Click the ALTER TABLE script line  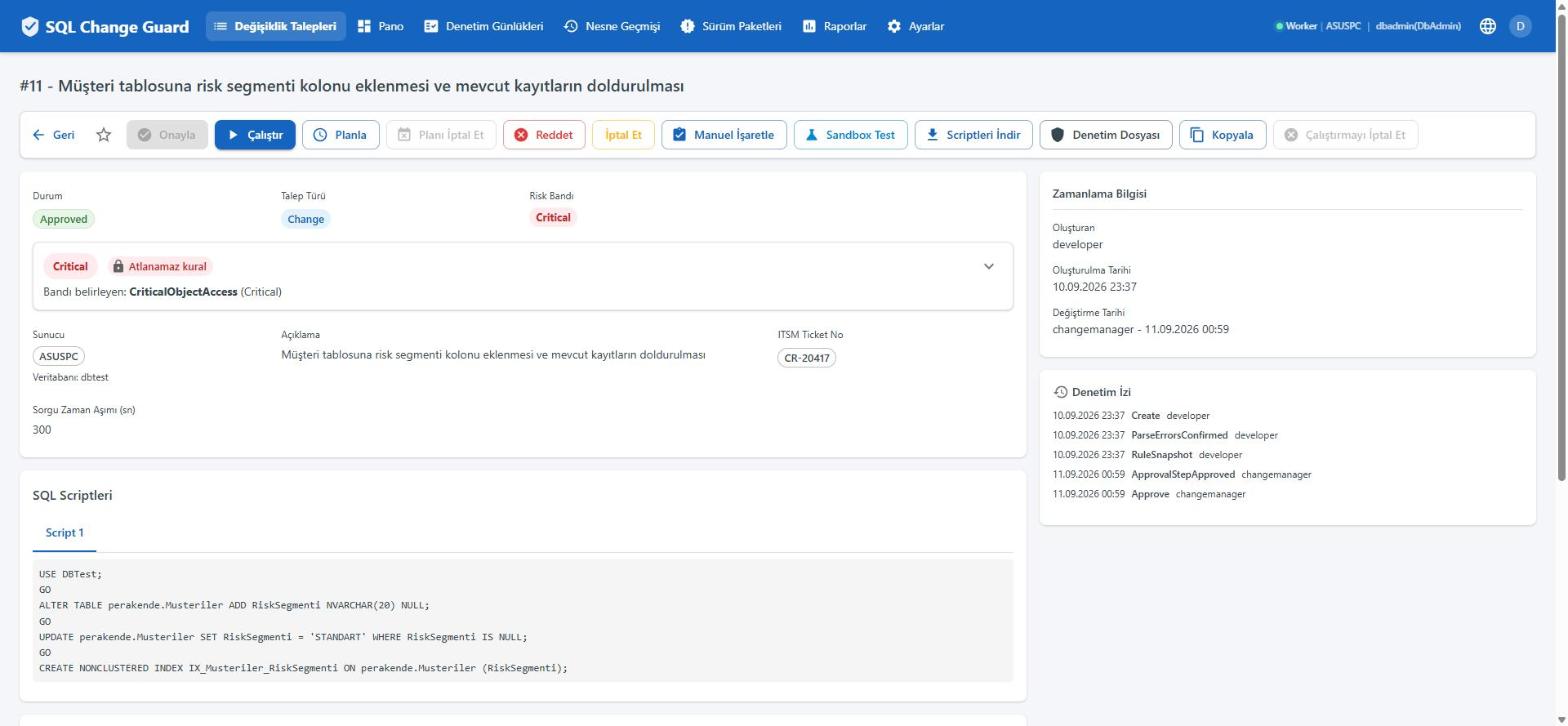coord(234,605)
